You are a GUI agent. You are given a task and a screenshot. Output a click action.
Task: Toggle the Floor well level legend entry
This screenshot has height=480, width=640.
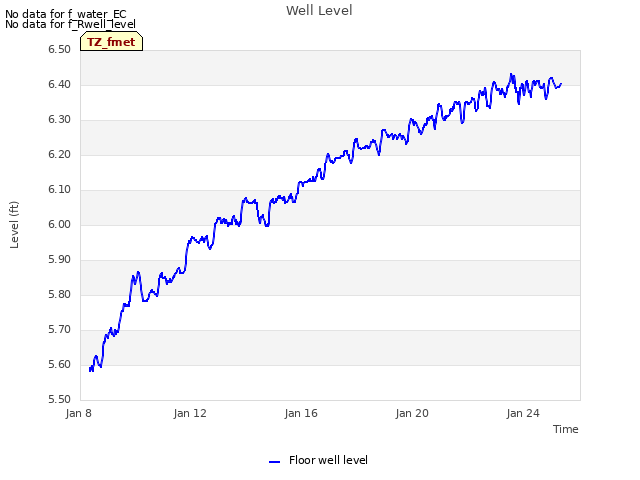click(318, 460)
